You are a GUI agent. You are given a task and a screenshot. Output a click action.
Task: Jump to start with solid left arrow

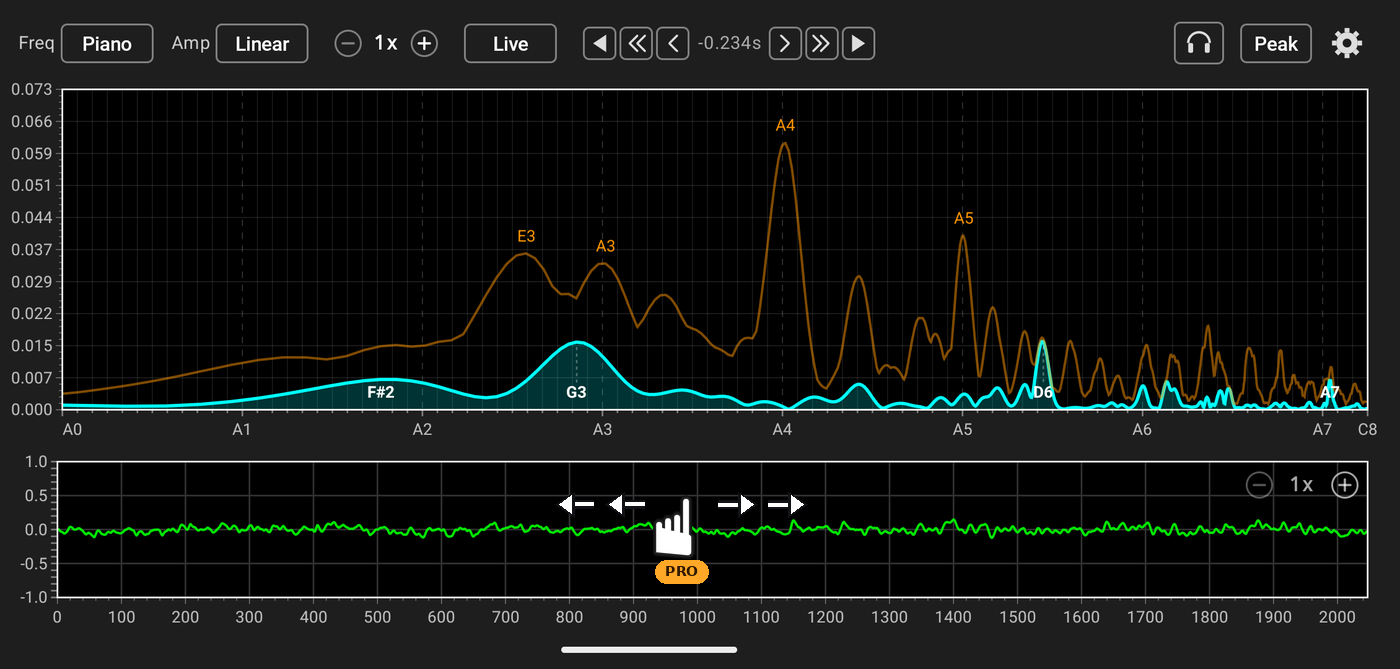point(600,44)
